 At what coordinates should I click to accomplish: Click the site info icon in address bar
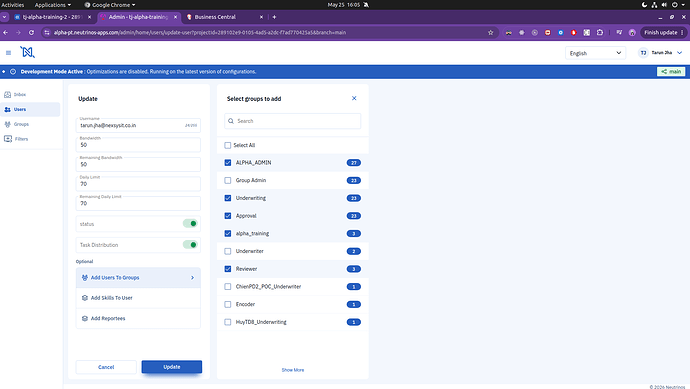coord(47,33)
